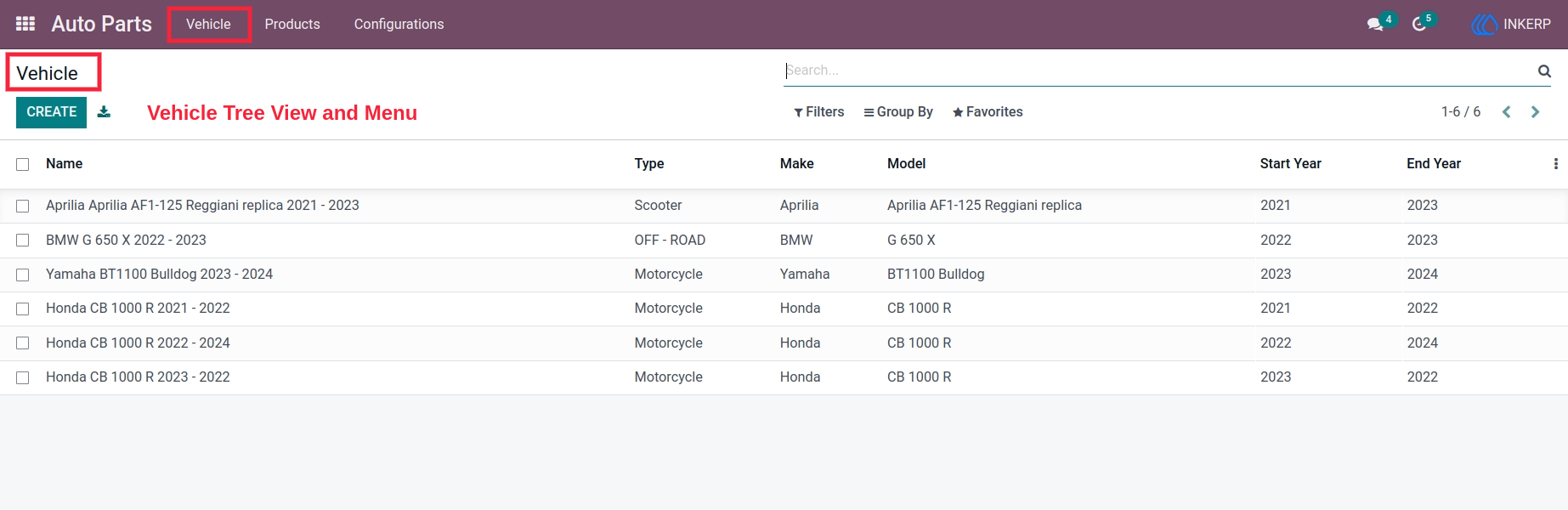The width and height of the screenshot is (1568, 510).
Task: Click the INKERP user logo
Action: (1483, 25)
